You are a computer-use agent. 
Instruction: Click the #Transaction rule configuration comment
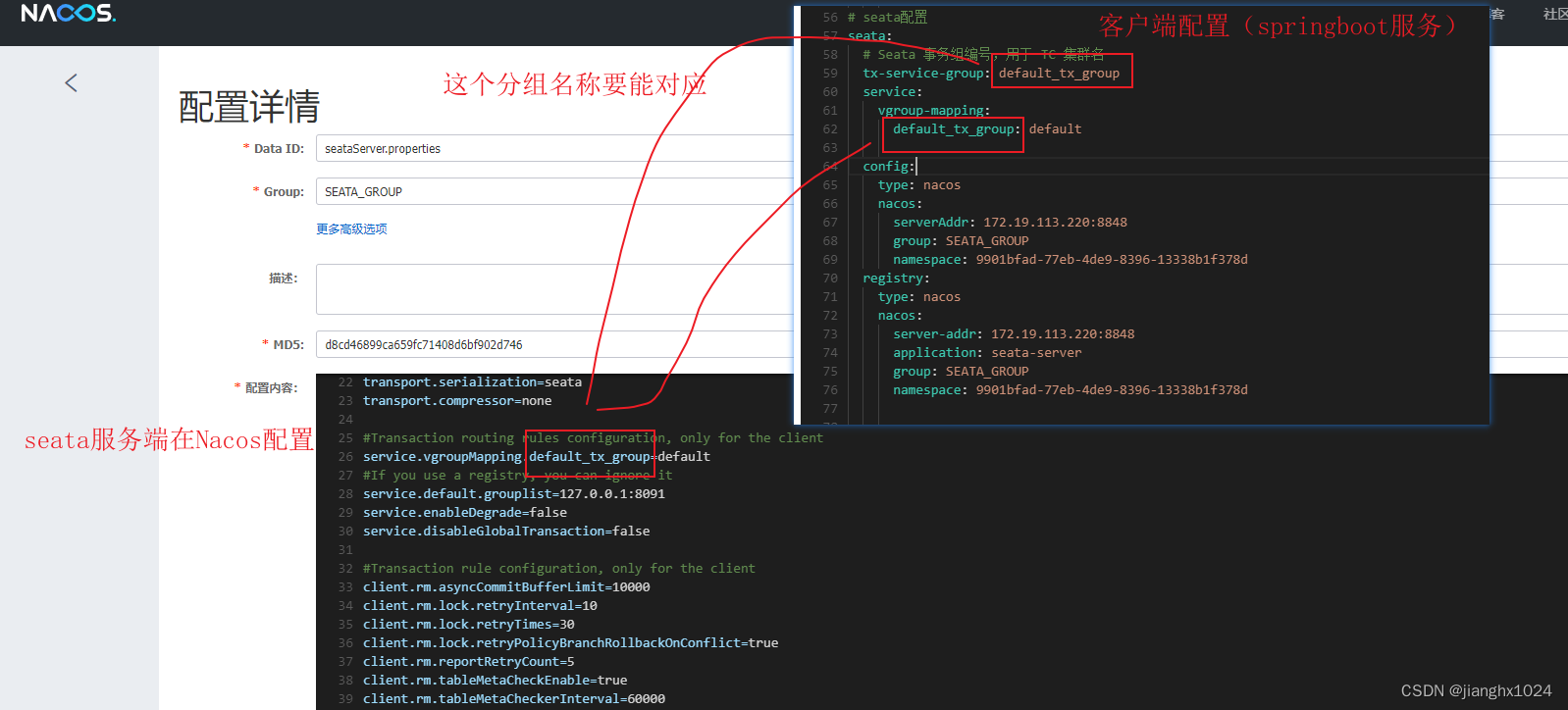point(559,569)
